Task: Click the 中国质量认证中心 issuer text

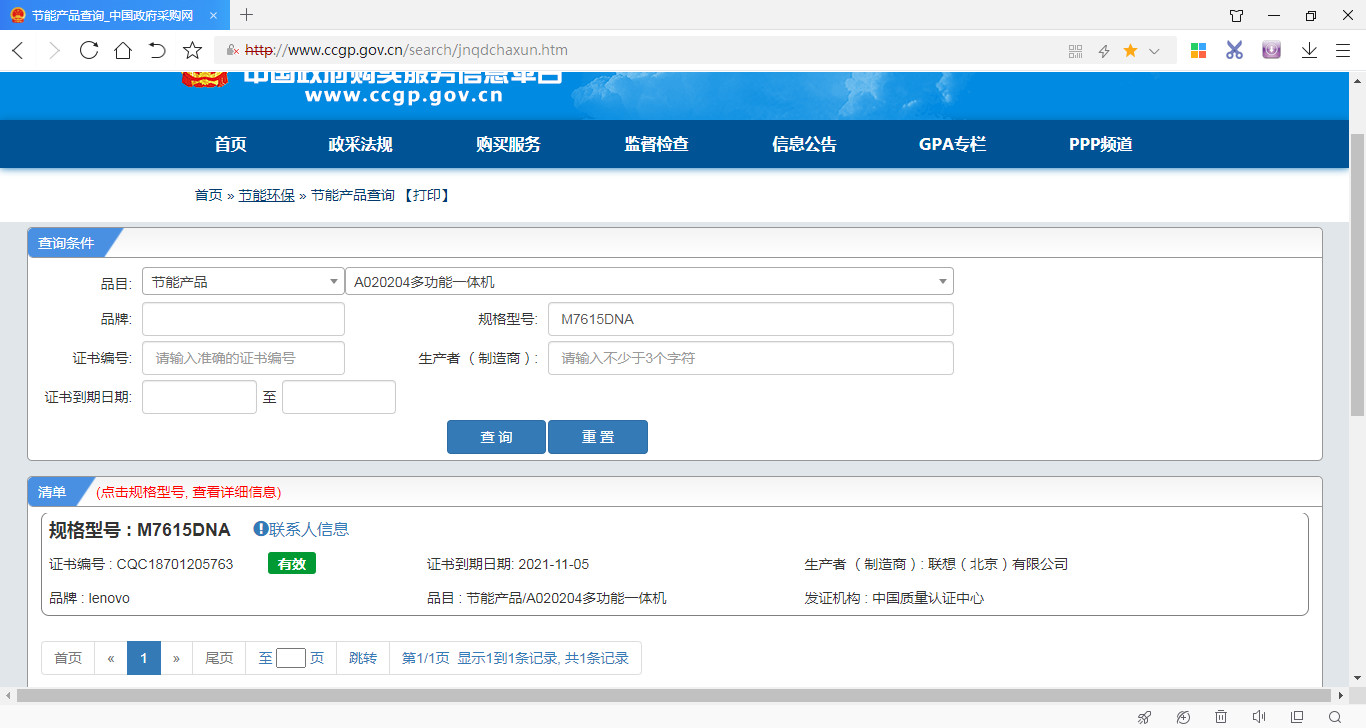Action: point(928,598)
